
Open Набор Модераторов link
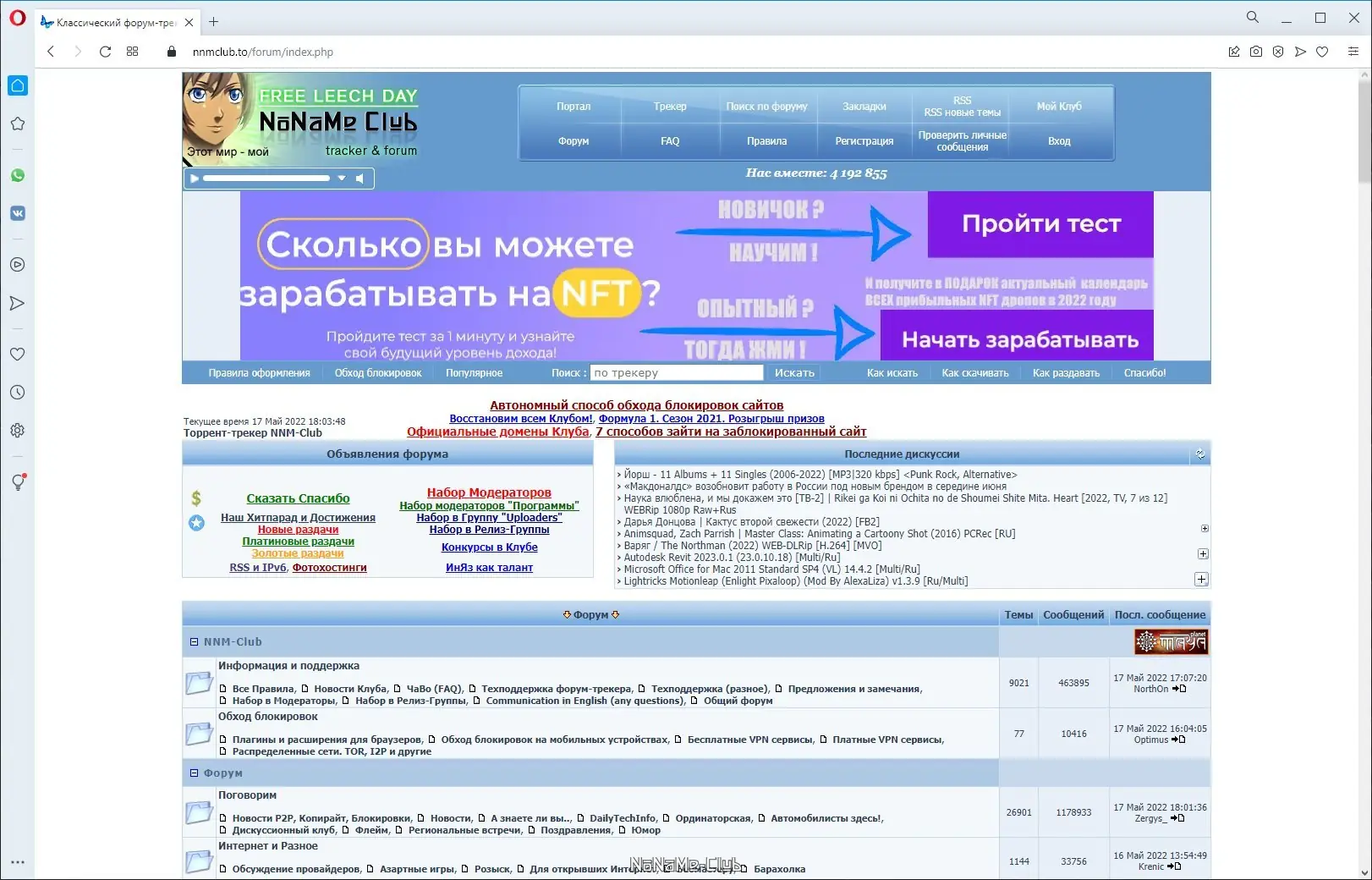click(x=489, y=492)
